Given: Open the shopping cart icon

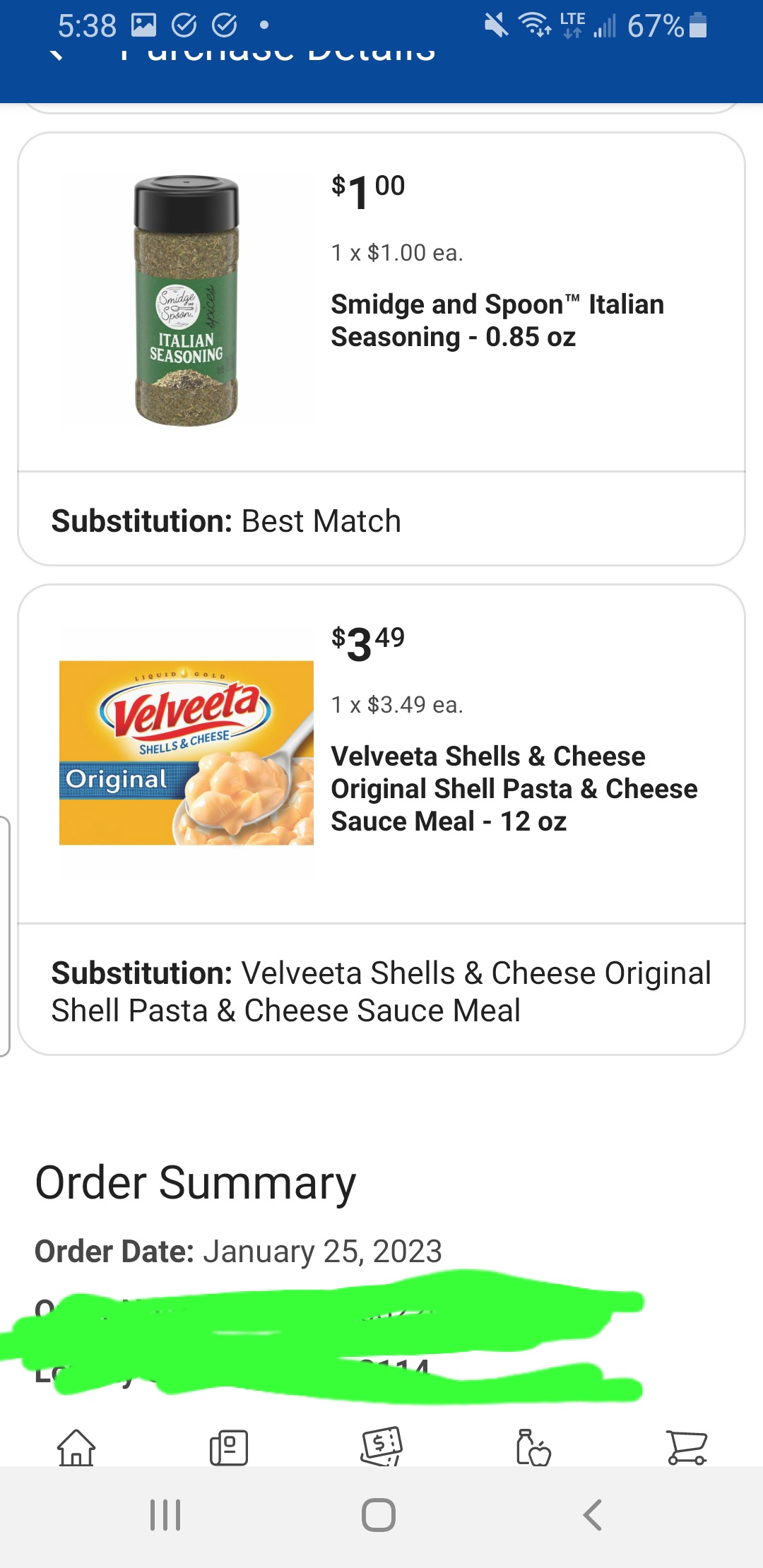Looking at the screenshot, I should (x=687, y=1447).
